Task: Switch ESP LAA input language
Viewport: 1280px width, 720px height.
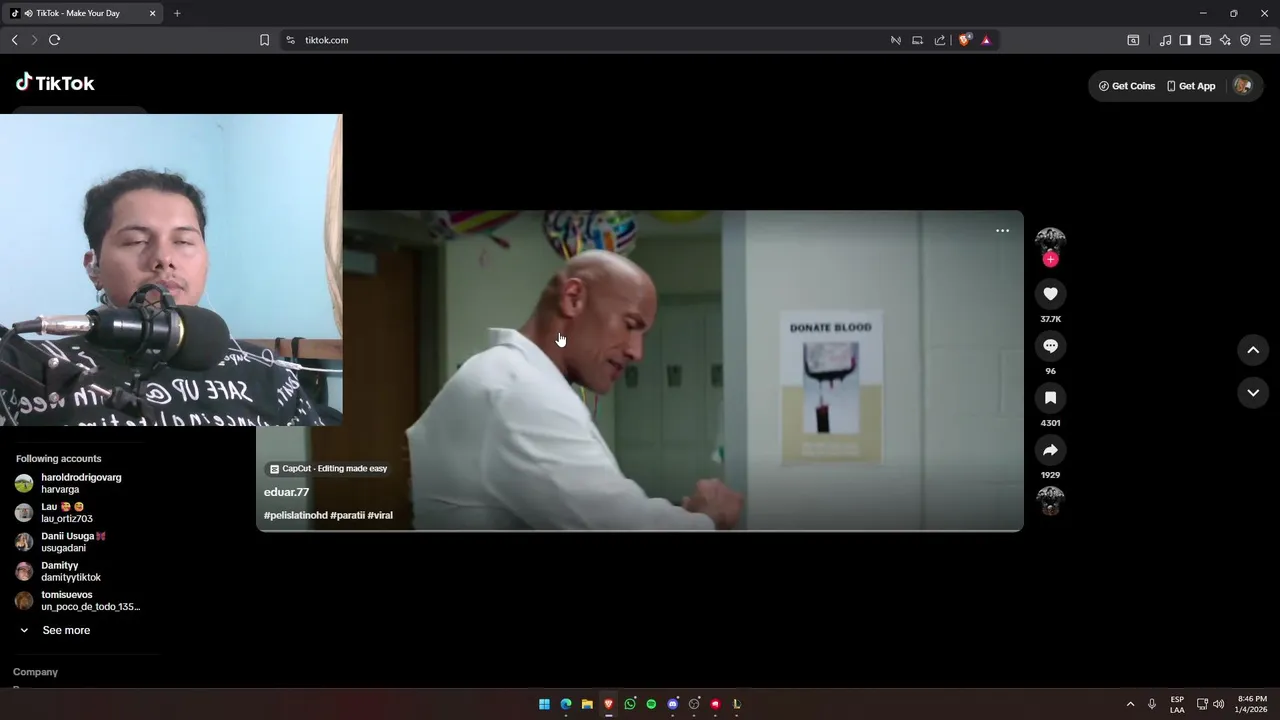Action: click(1177, 704)
